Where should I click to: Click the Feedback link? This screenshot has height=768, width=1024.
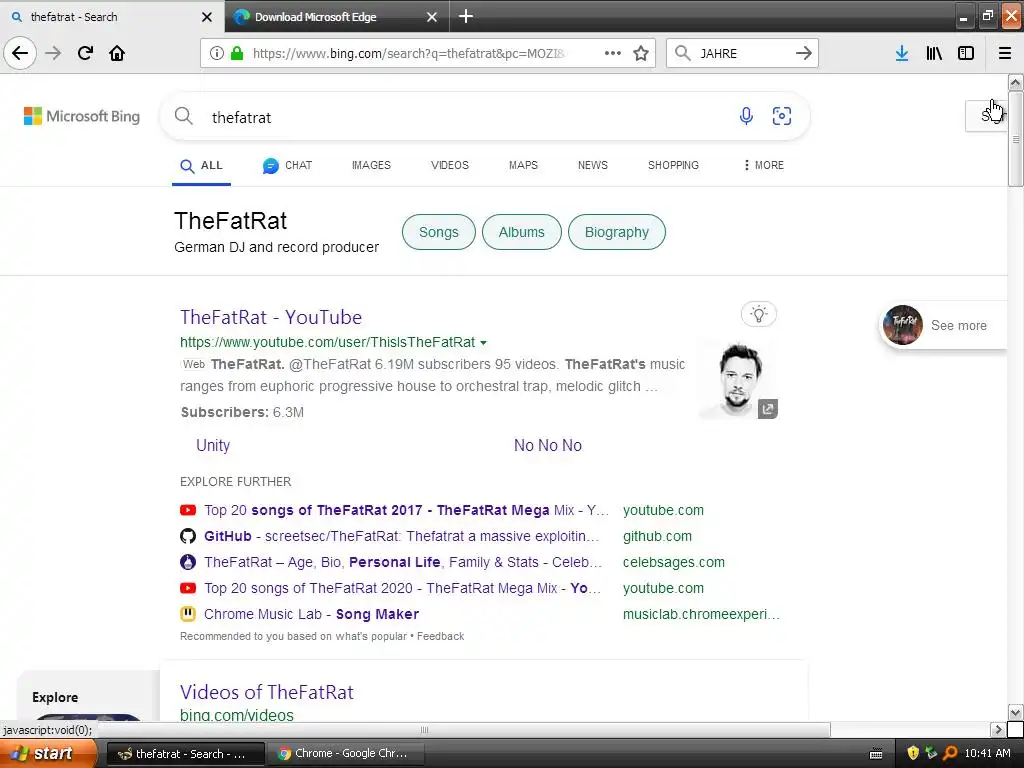(441, 636)
